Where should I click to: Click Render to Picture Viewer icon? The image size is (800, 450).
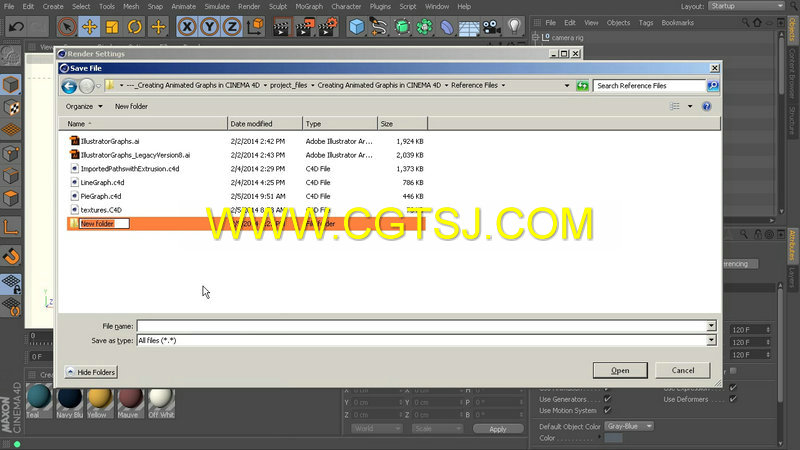[304, 27]
